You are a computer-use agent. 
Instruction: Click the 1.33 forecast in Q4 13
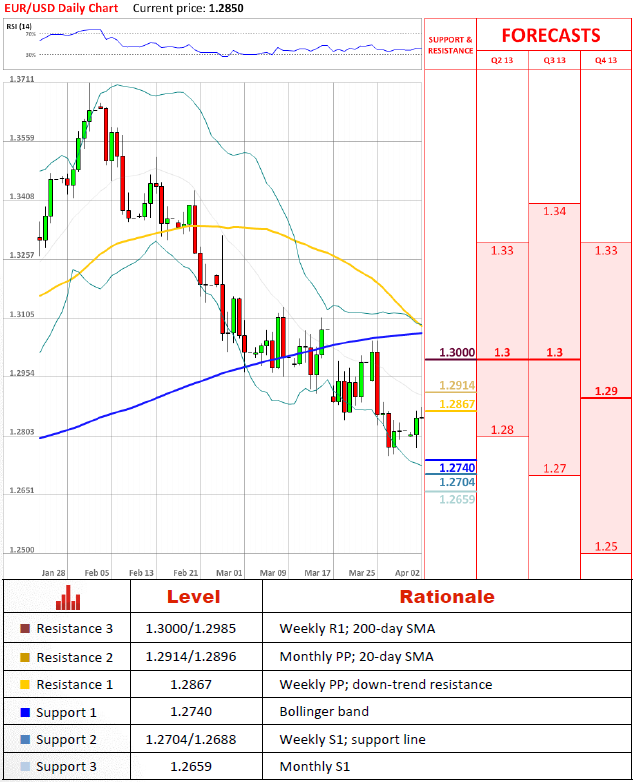pyautogui.click(x=606, y=250)
